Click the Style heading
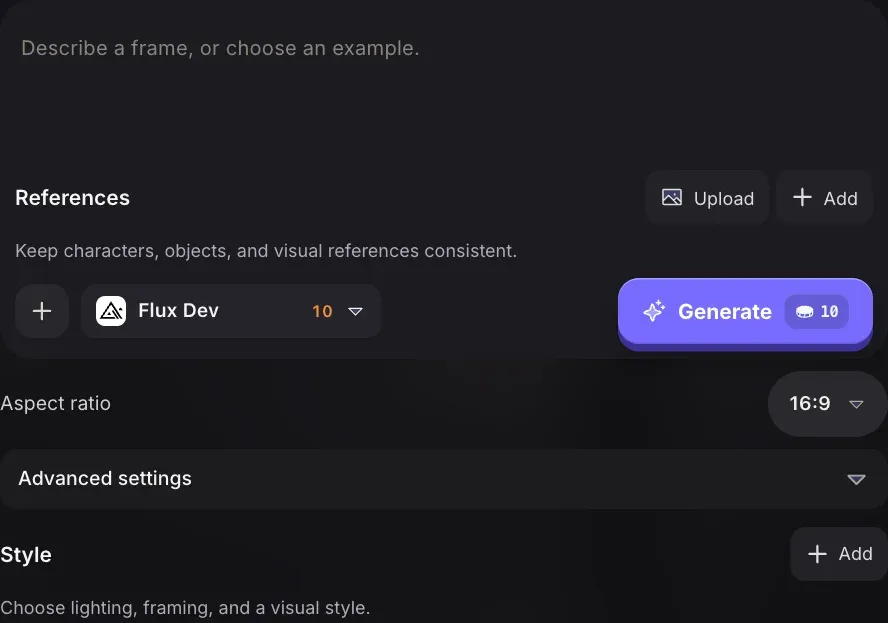 pyautogui.click(x=26, y=554)
